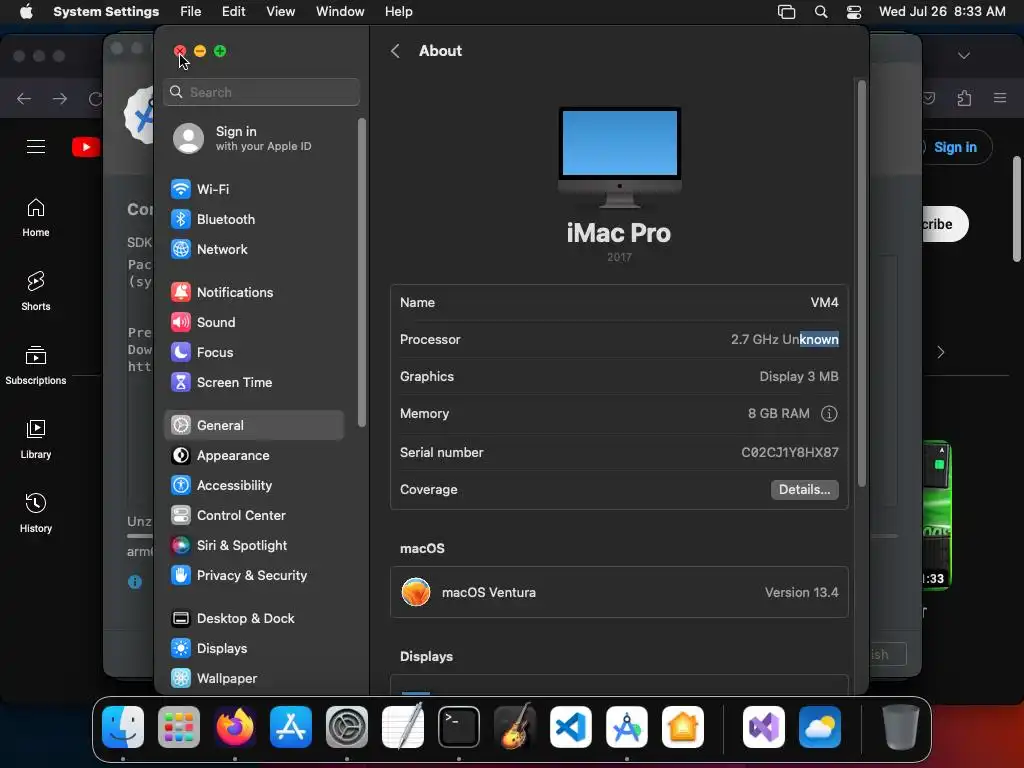Open the Edit menu
1024x768 pixels.
(x=233, y=12)
